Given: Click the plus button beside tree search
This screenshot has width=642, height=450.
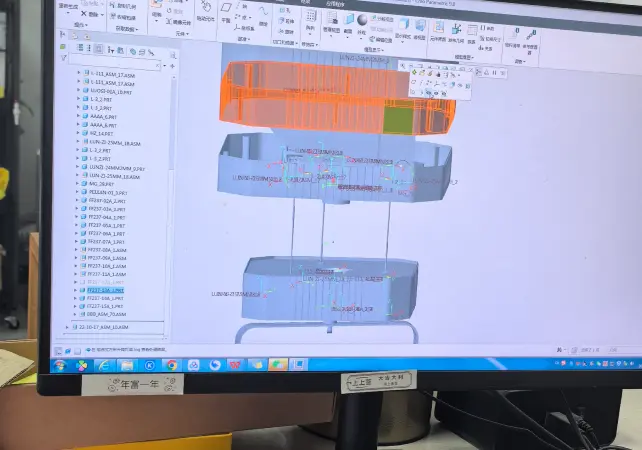Looking at the screenshot, I should (x=172, y=66).
